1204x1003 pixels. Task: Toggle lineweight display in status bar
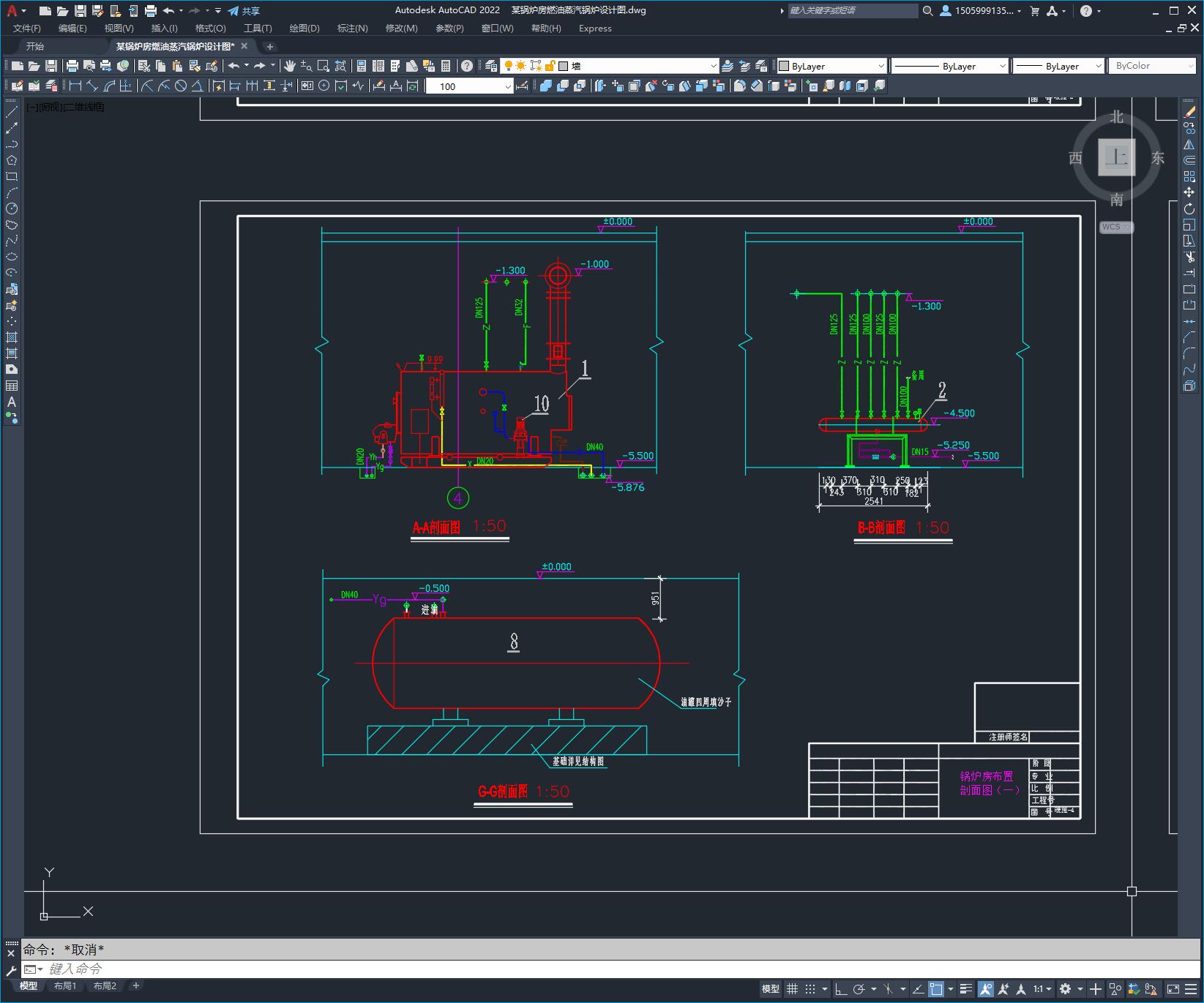(x=966, y=989)
